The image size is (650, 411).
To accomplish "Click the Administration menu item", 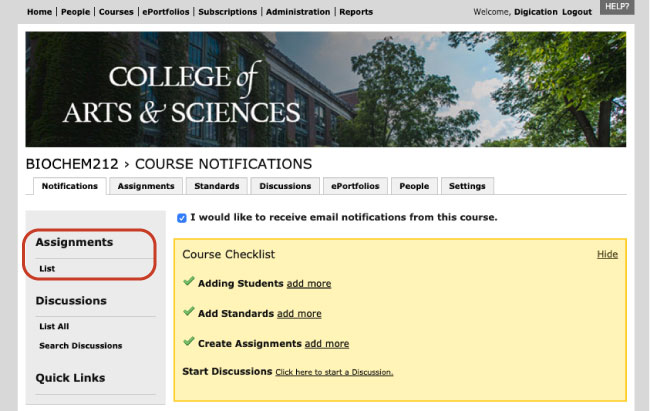I will (298, 12).
